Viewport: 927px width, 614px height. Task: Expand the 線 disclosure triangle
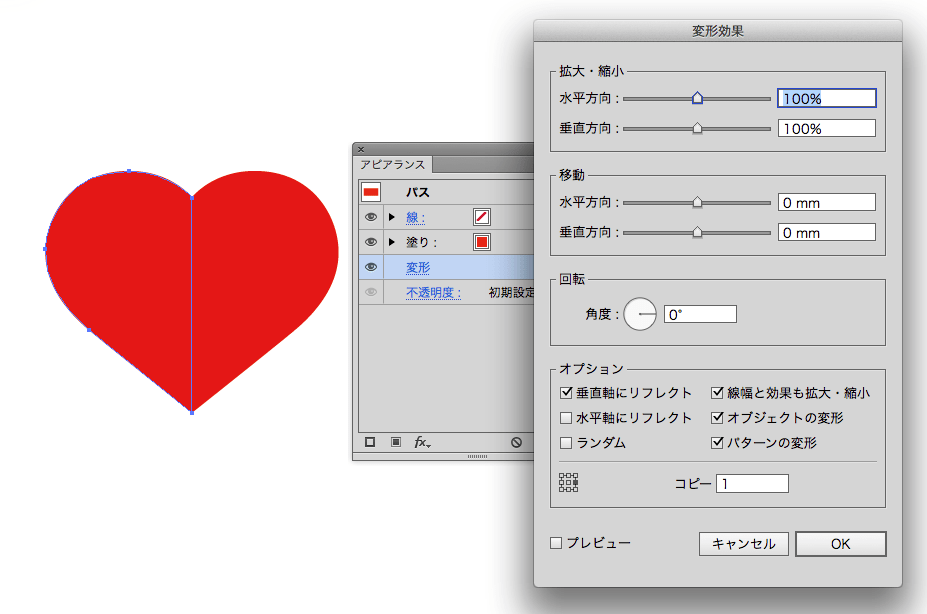click(x=390, y=216)
